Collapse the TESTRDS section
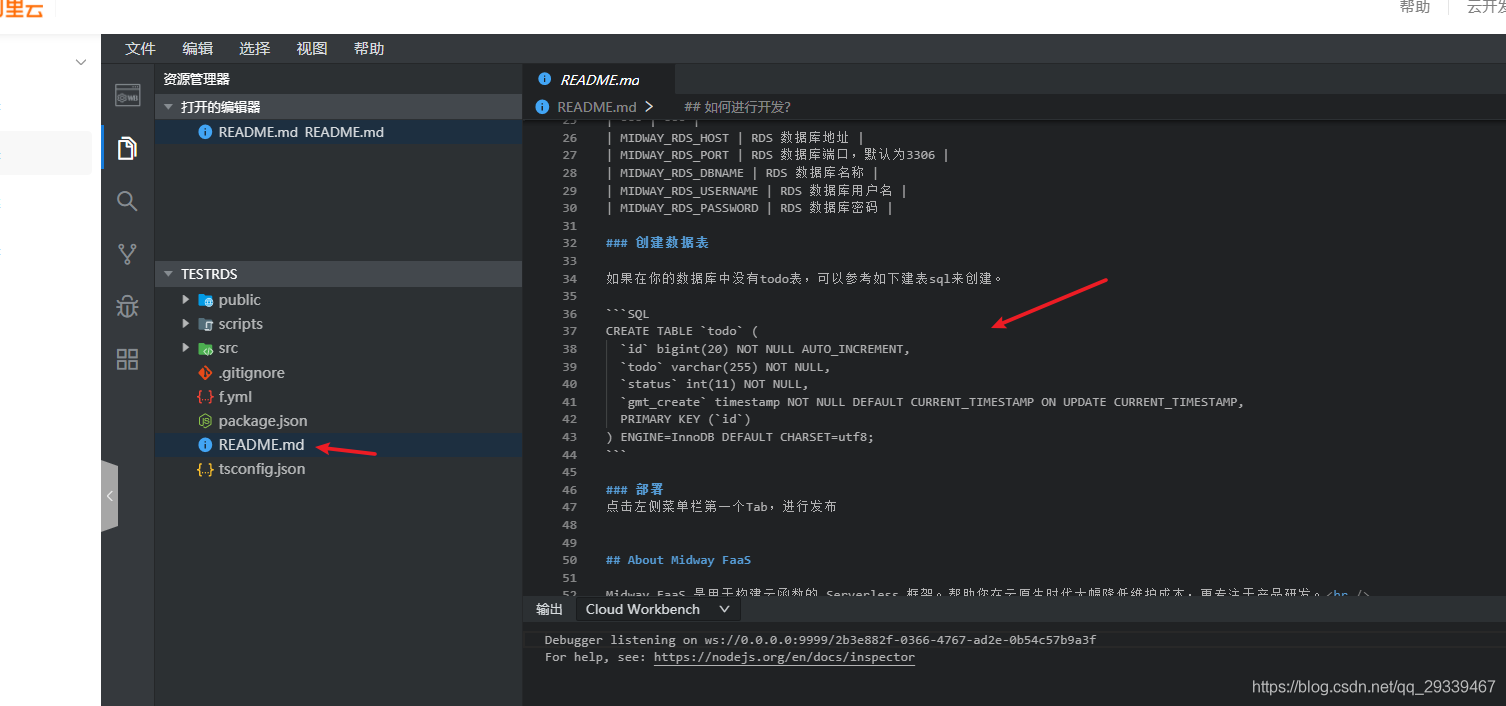 (168, 274)
